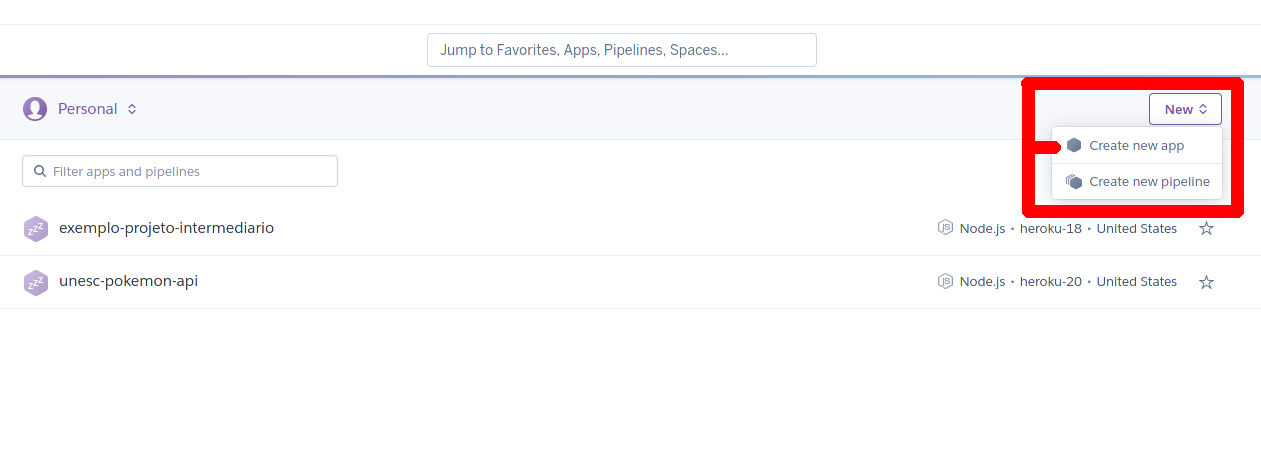Click the magnifier icon in filter box
Screen dimensions: 1261x456
tap(40, 171)
